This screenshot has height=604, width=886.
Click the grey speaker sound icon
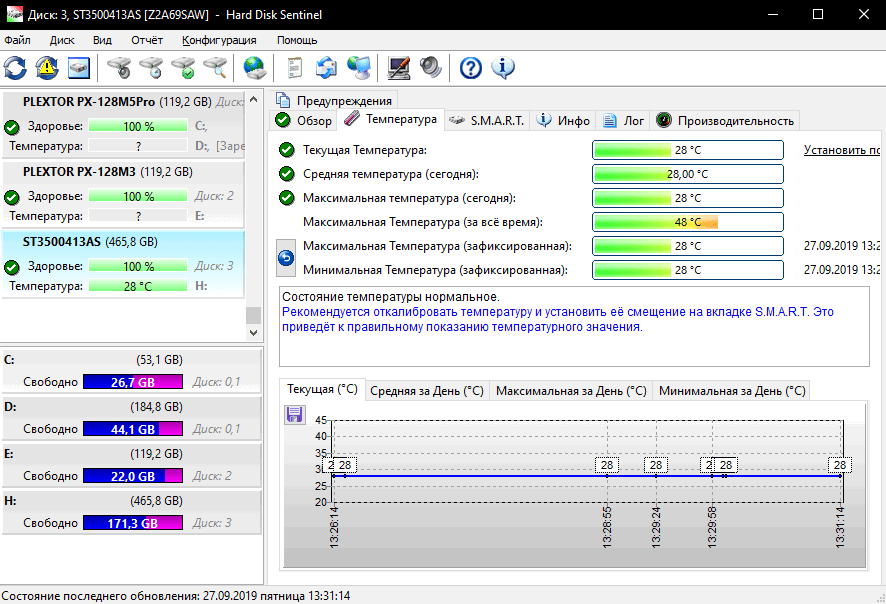431,68
